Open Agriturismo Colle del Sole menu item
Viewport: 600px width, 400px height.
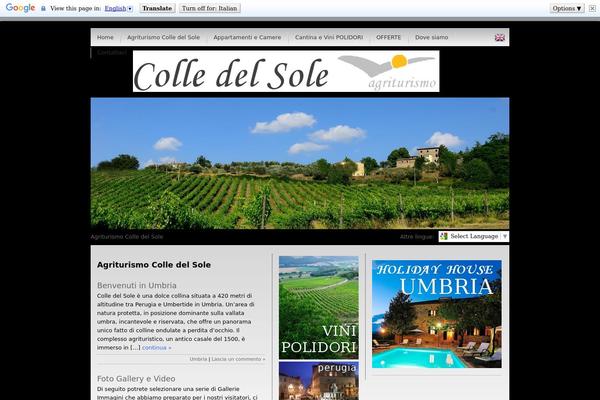click(163, 37)
